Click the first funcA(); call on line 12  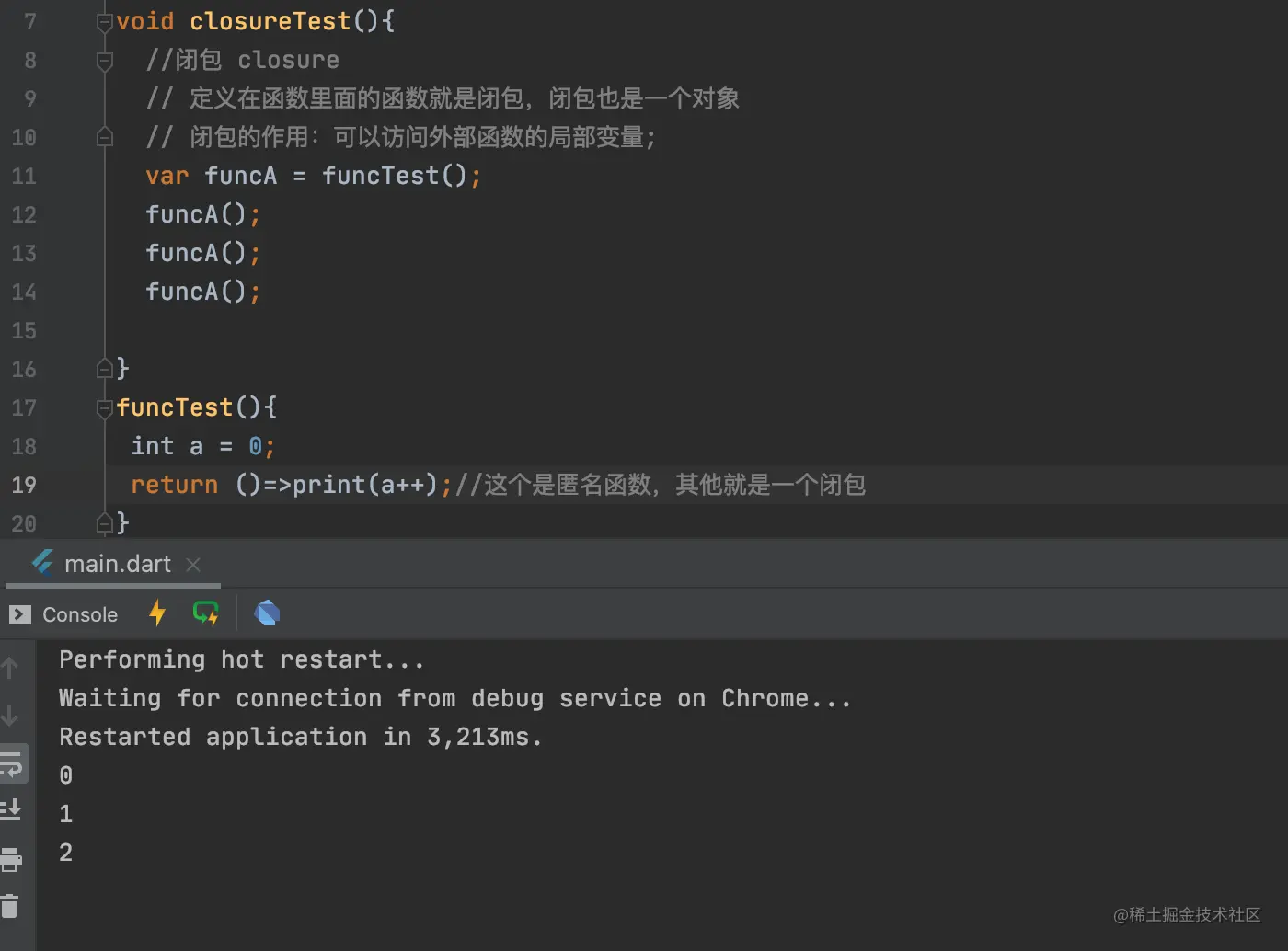click(x=203, y=214)
